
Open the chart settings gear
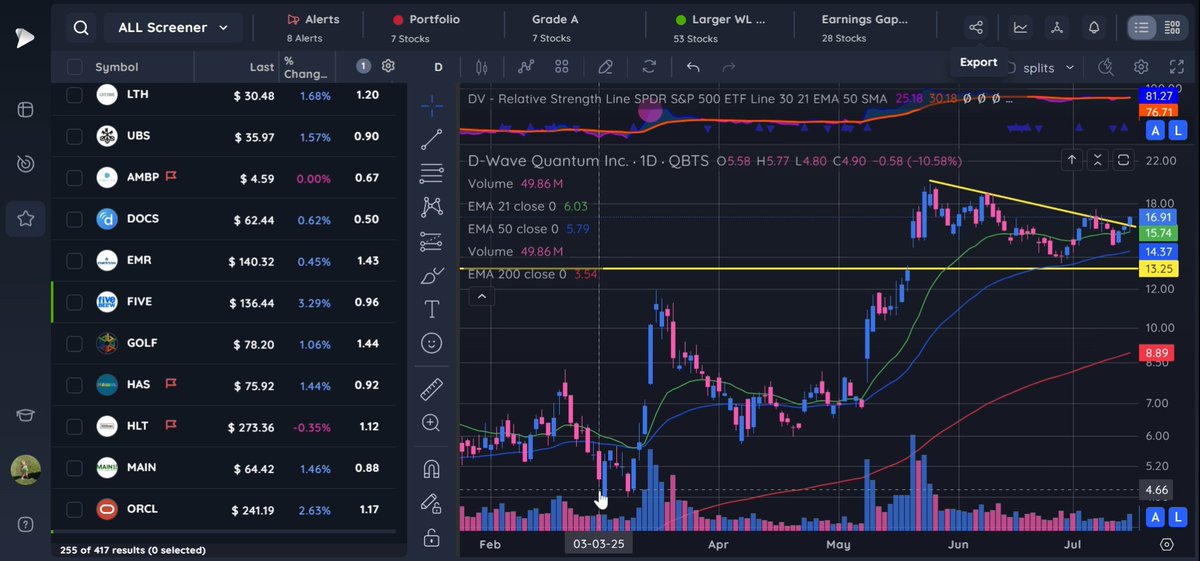(x=1141, y=67)
